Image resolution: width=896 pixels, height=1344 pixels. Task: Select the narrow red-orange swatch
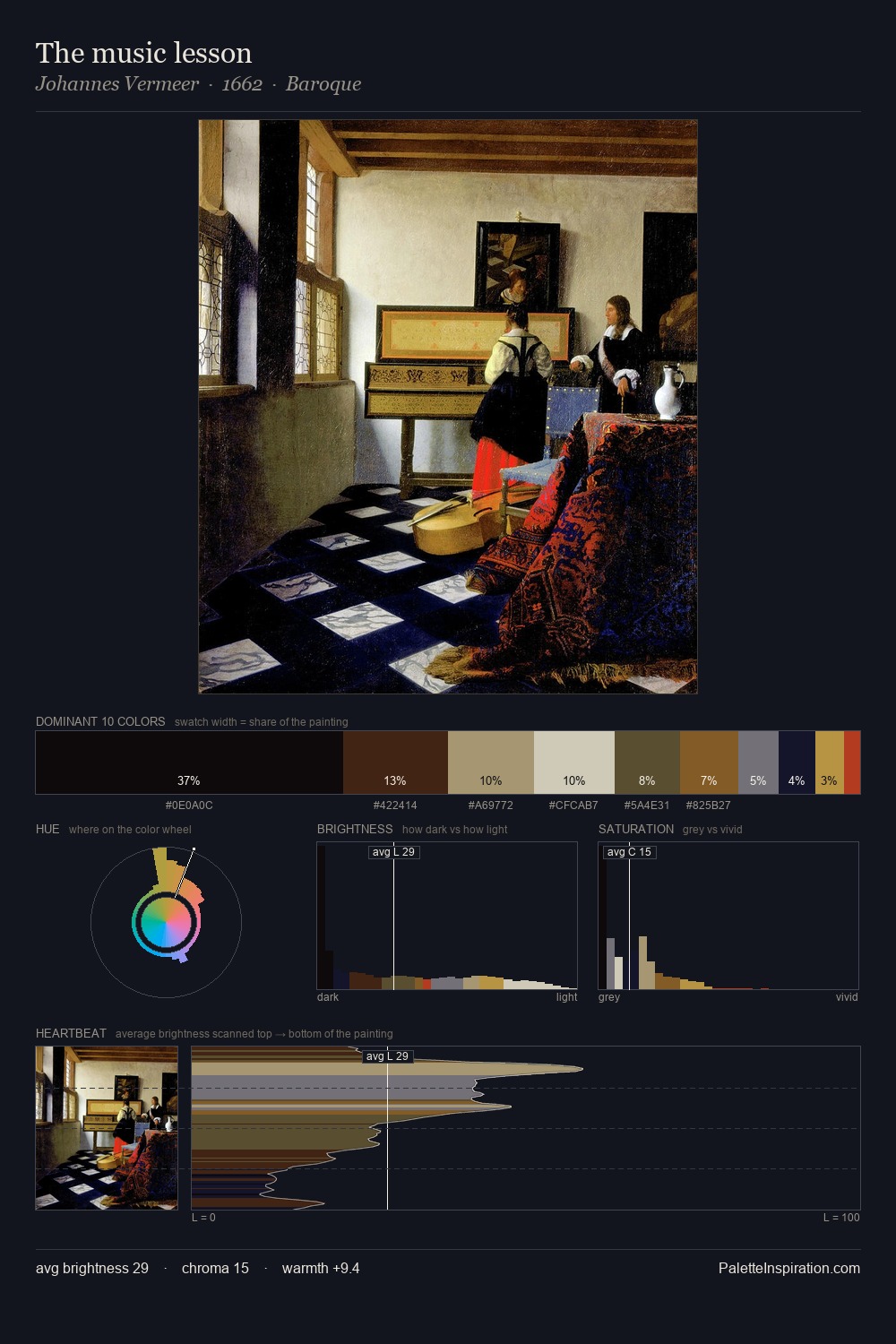[x=852, y=762]
